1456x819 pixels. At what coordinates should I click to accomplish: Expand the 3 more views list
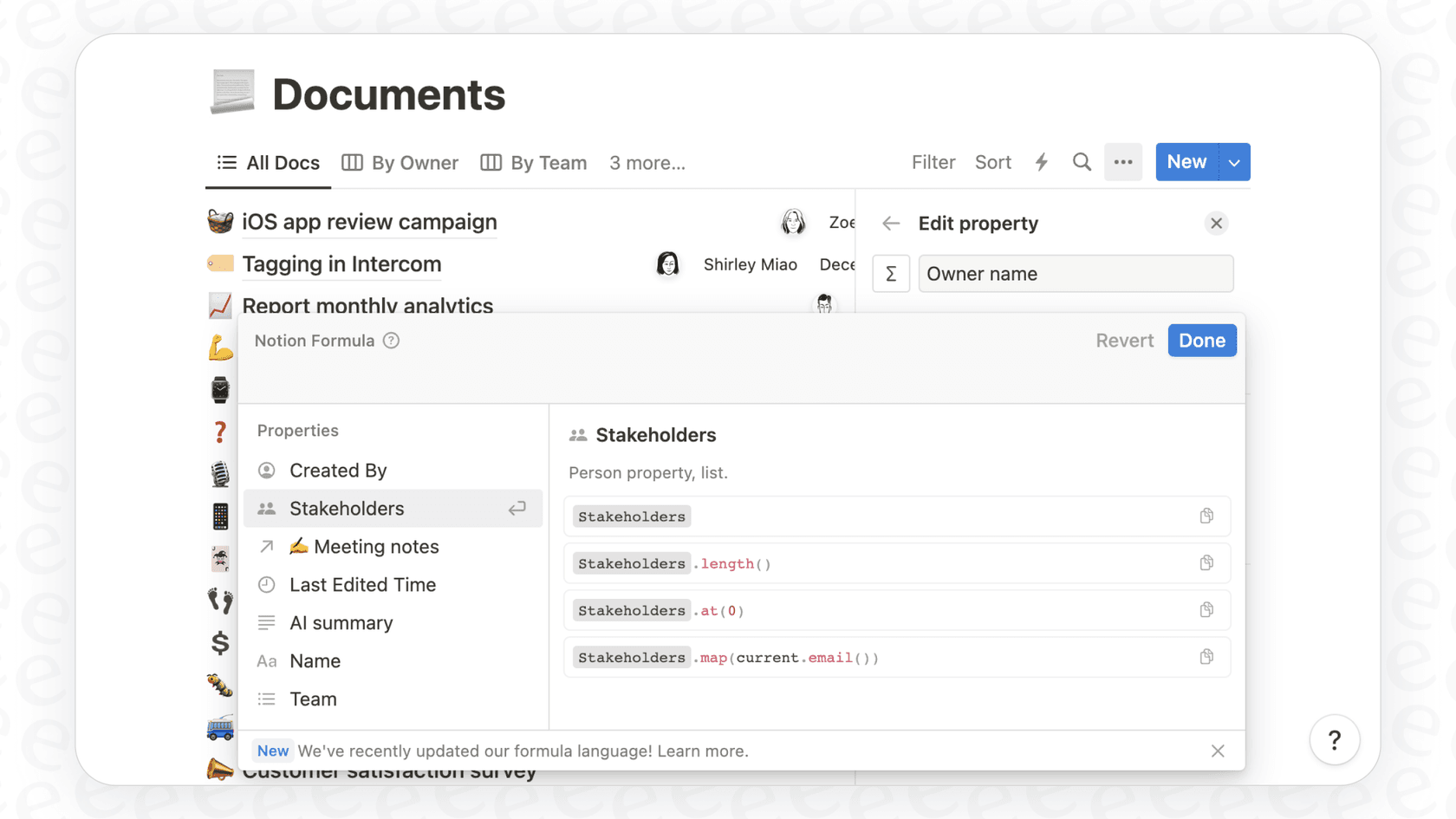coord(647,162)
